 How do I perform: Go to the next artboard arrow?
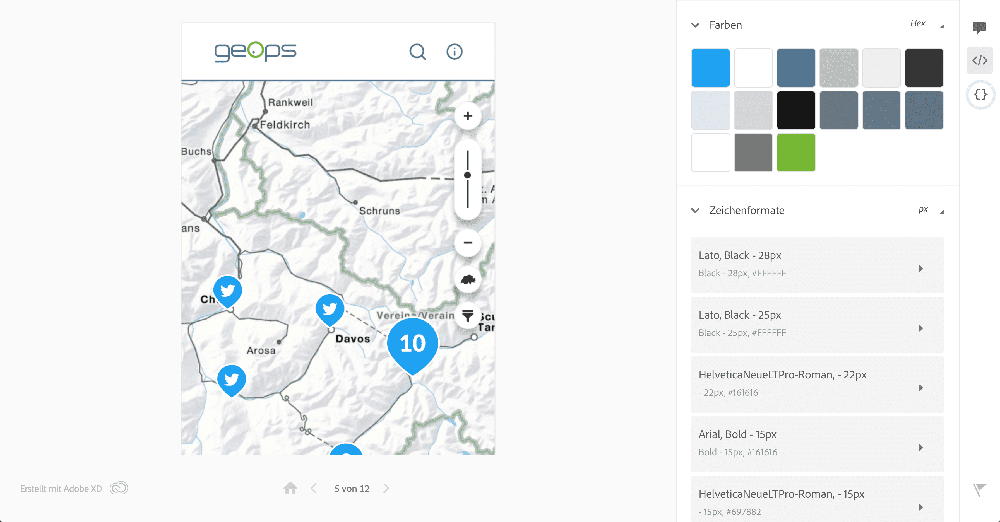387,488
